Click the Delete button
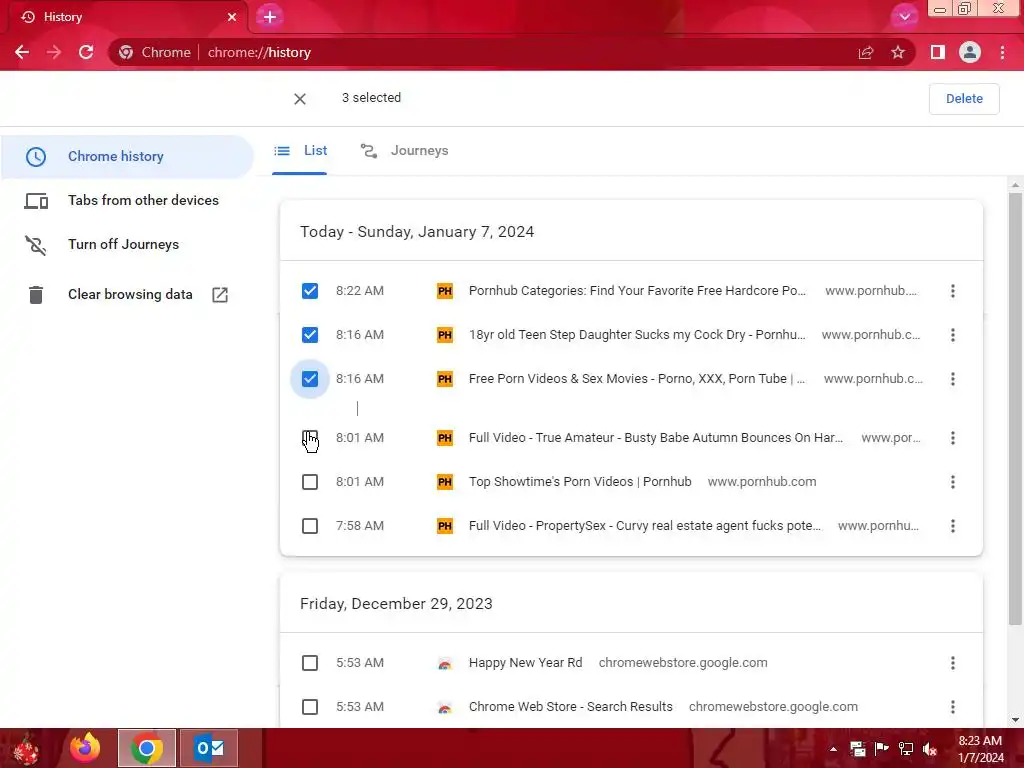 click(x=964, y=99)
